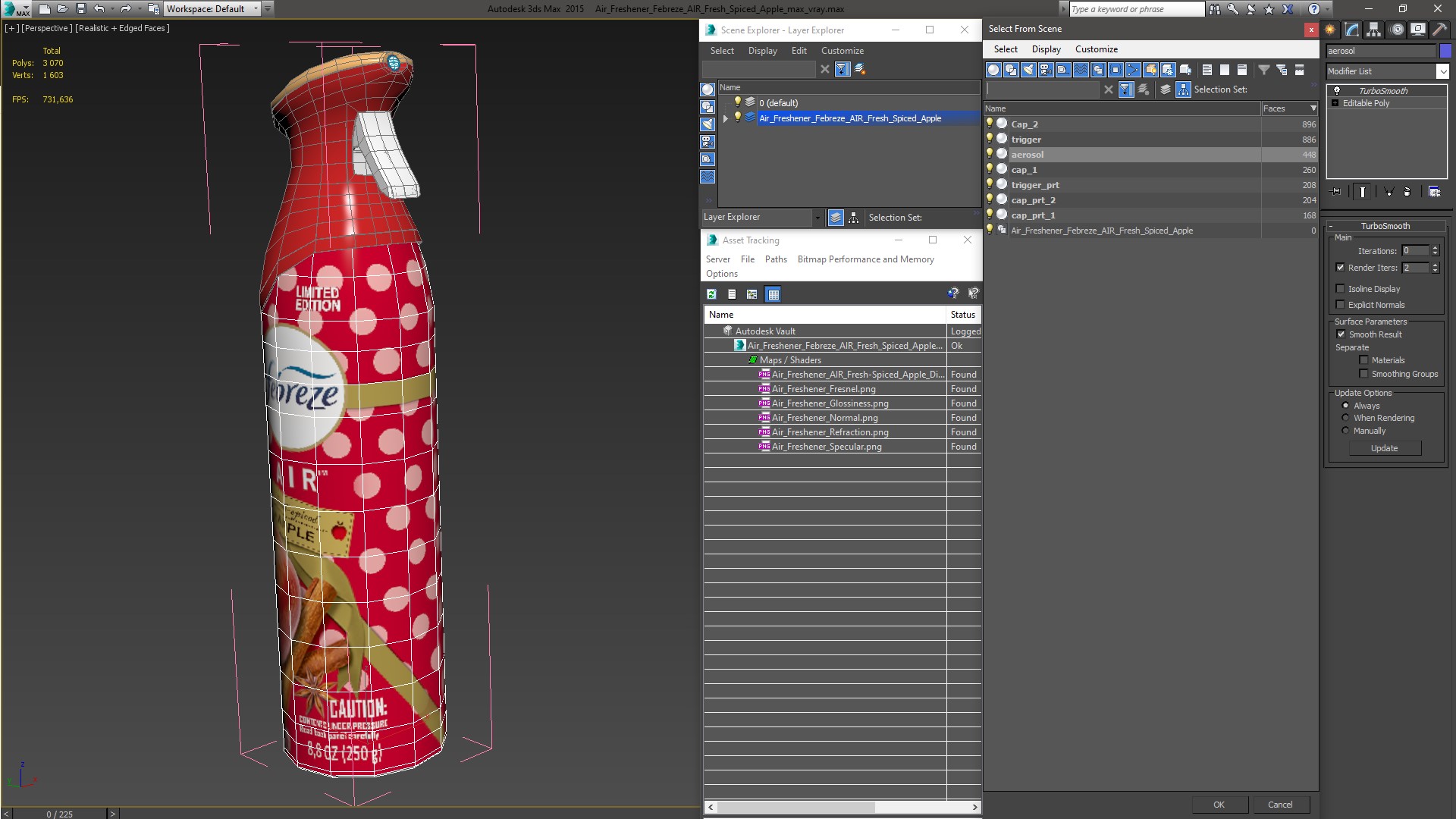Toggle the Display Lights filter in Select From Scene
The image size is (1456, 819).
(x=1028, y=70)
